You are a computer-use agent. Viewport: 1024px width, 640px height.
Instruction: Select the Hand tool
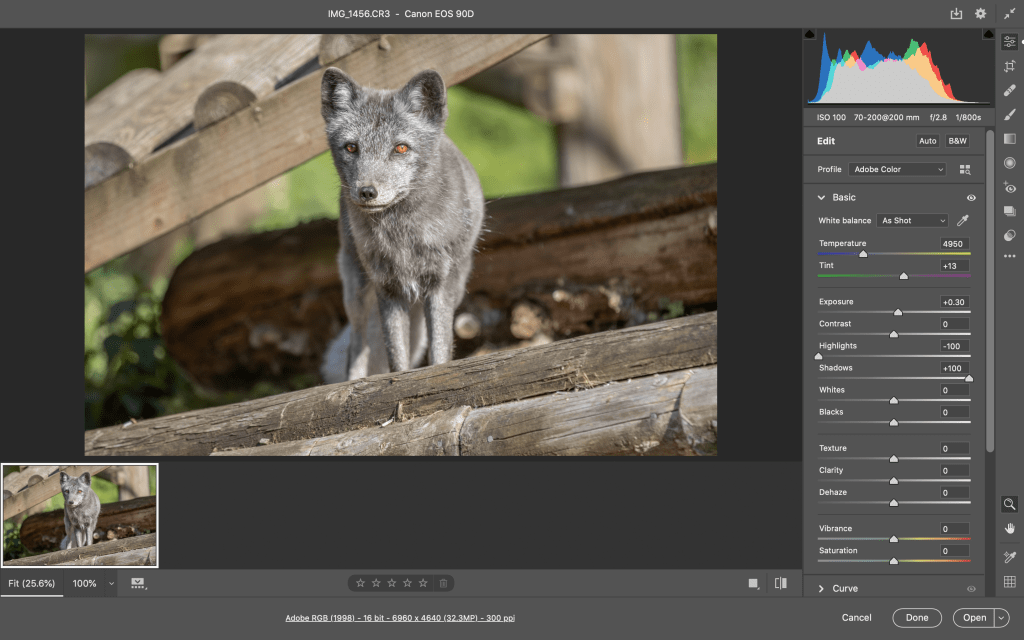tap(1010, 528)
